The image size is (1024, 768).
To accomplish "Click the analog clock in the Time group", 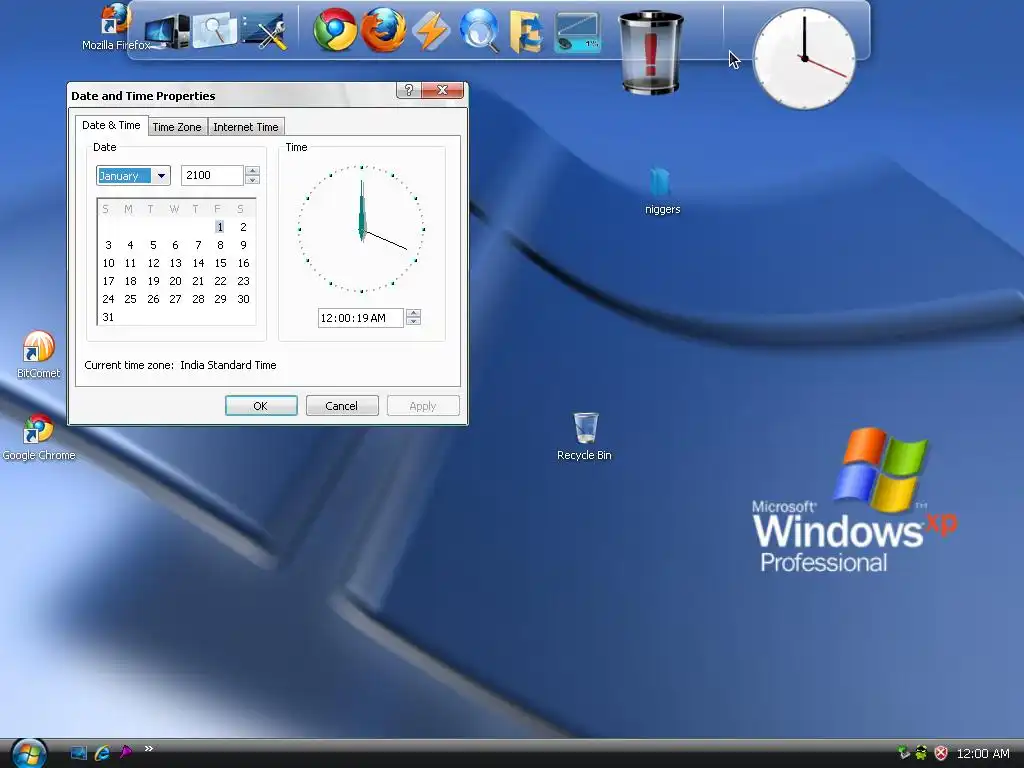I will (361, 229).
